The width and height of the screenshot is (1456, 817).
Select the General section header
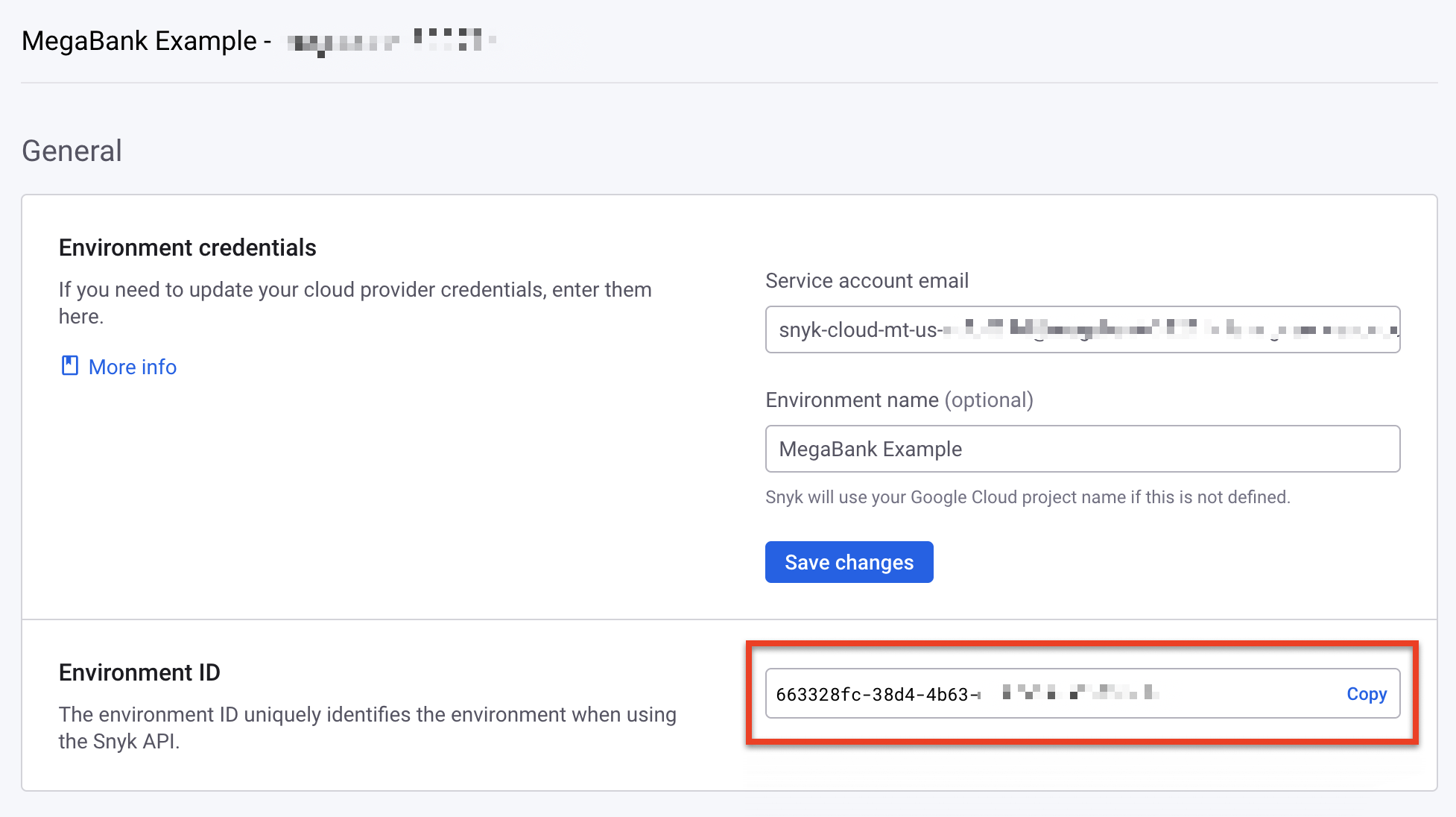(x=72, y=151)
